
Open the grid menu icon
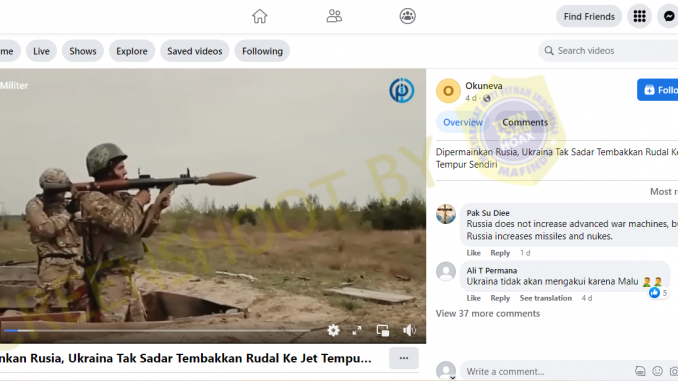640,16
